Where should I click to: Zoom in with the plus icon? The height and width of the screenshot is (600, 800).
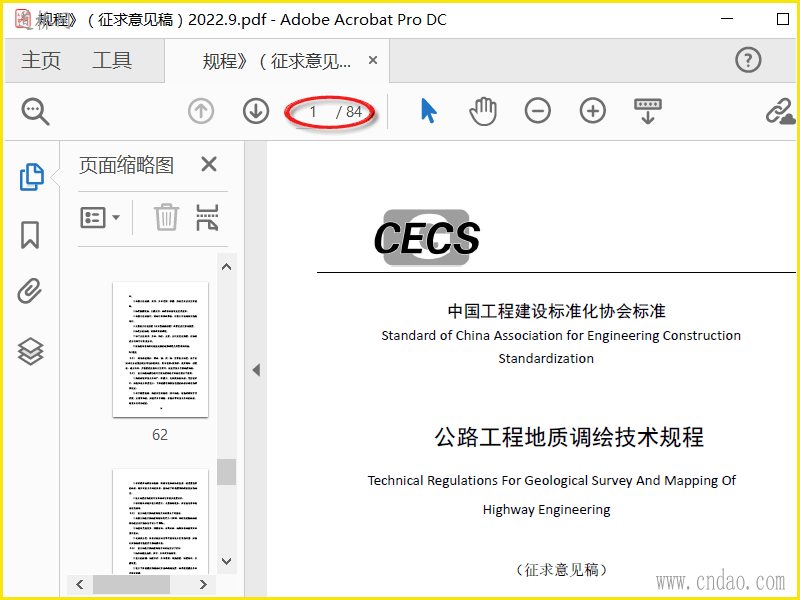[592, 111]
